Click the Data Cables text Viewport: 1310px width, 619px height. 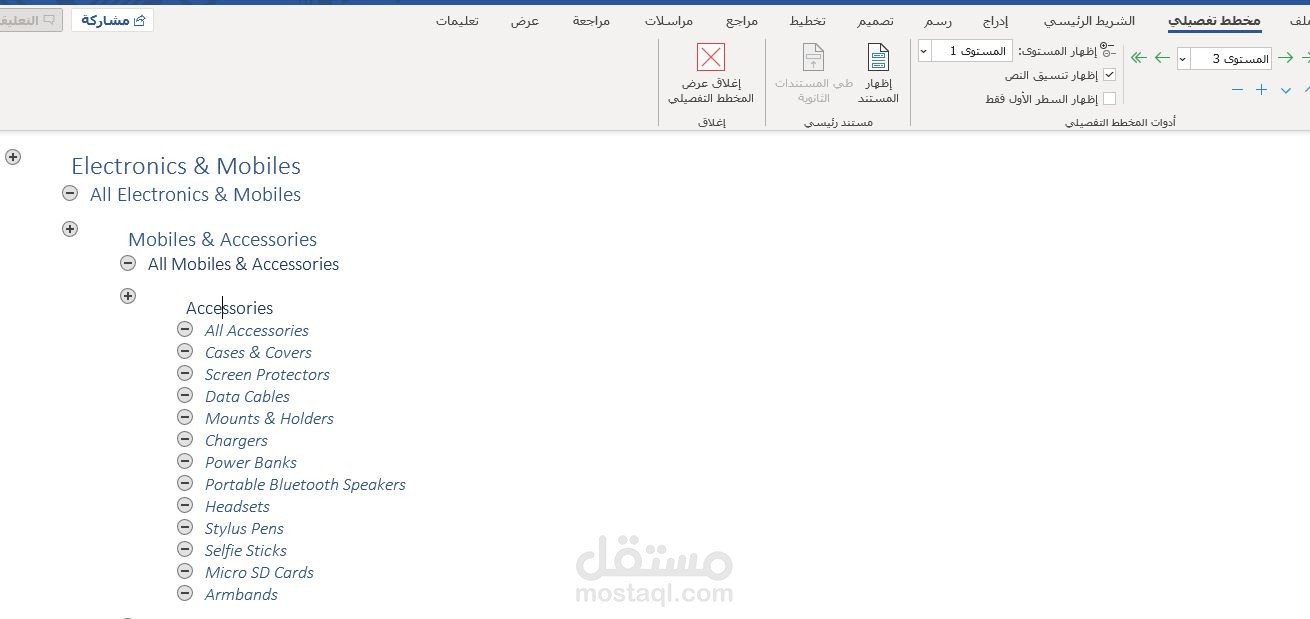(247, 396)
